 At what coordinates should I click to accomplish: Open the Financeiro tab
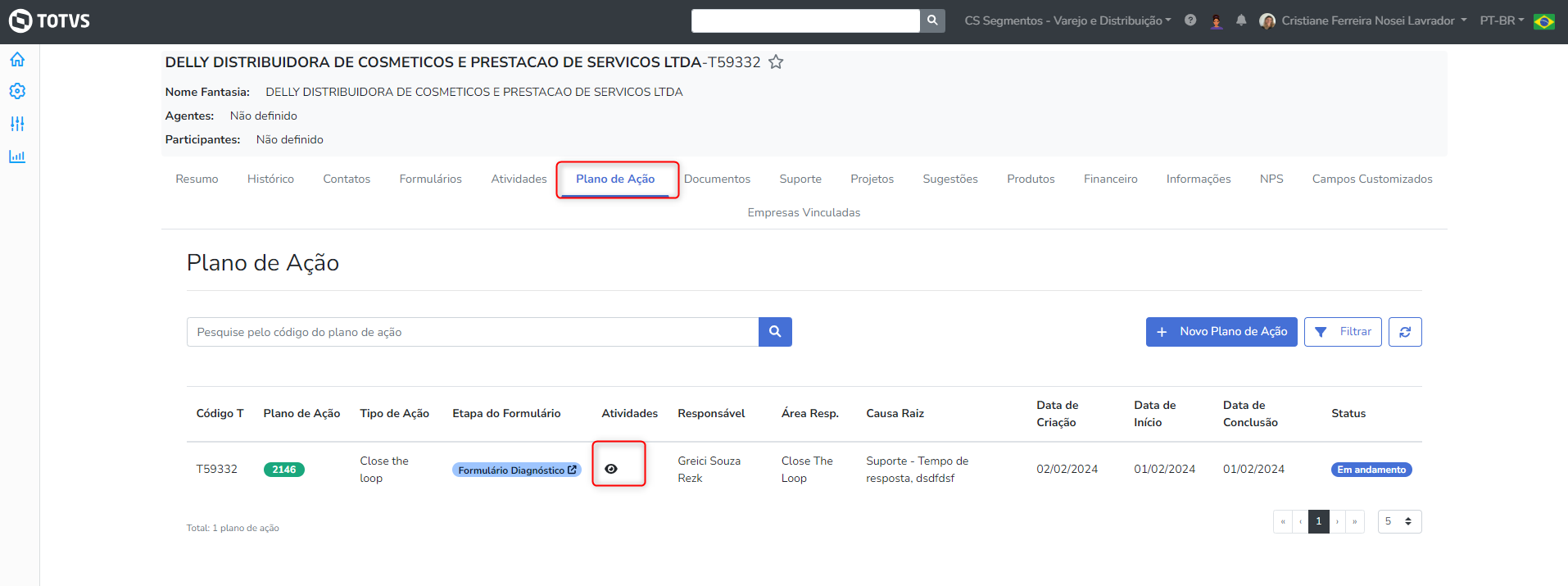click(x=1110, y=179)
